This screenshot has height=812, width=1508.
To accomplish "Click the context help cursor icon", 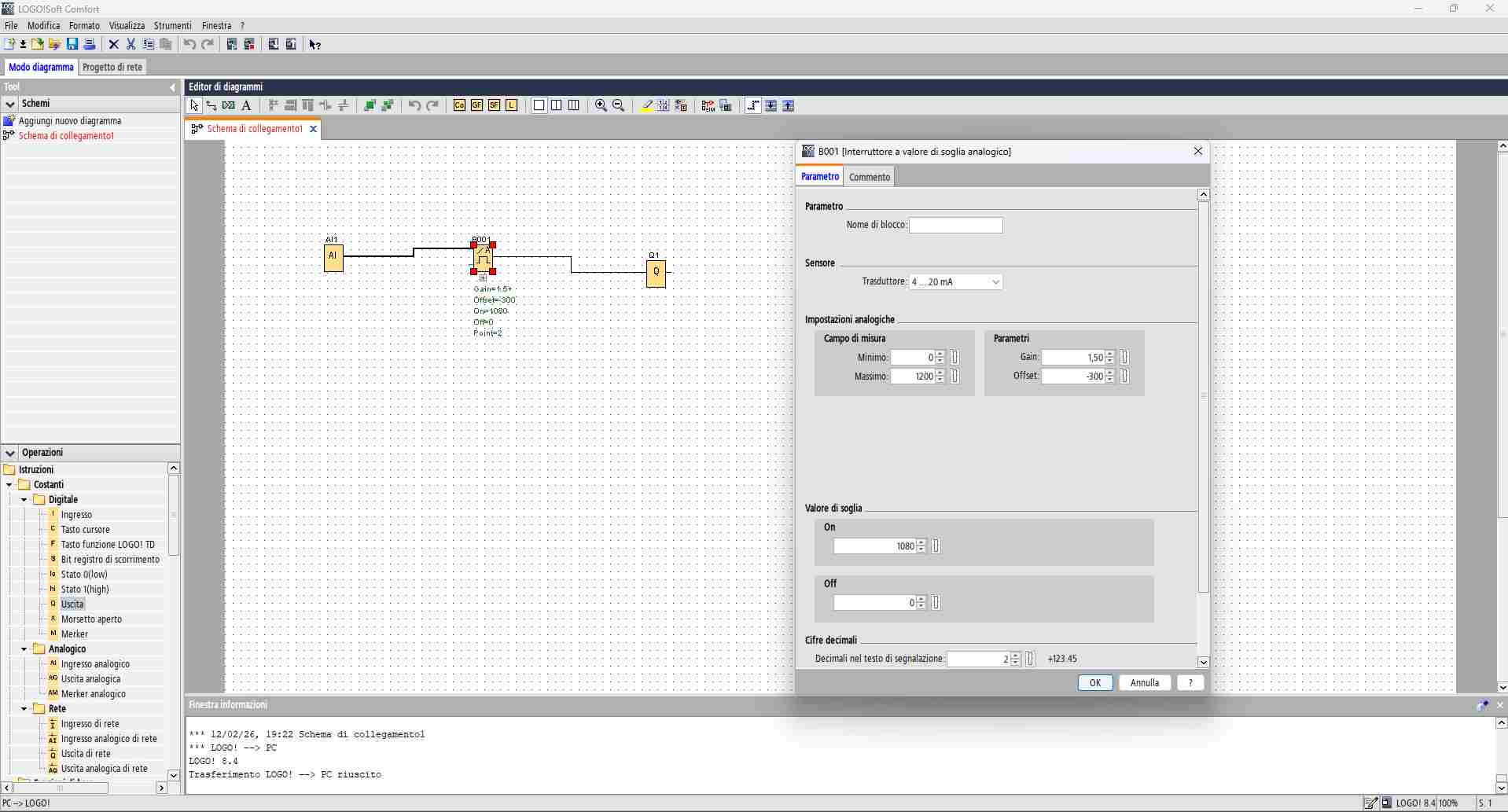I will click(314, 45).
